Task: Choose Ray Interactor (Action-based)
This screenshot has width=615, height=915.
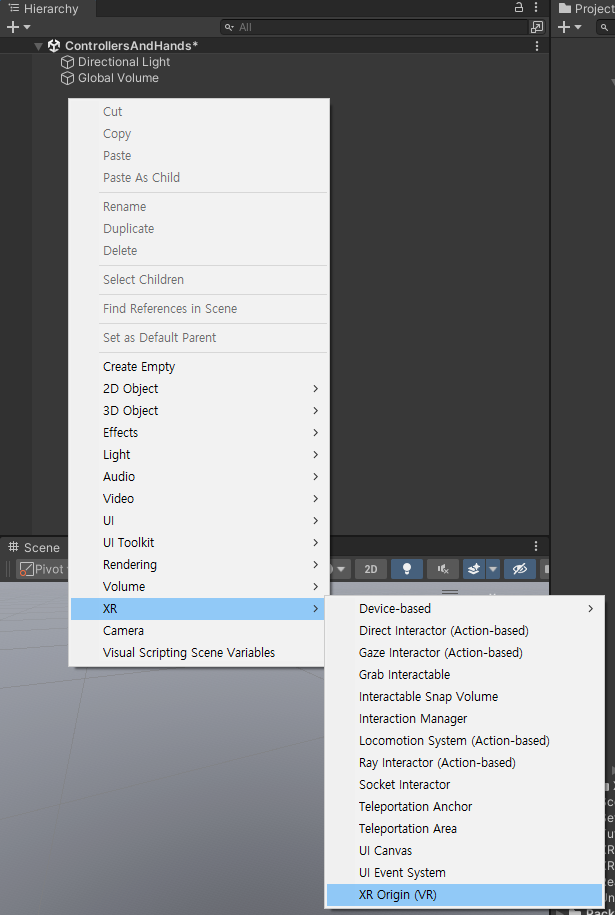Action: coord(465,763)
